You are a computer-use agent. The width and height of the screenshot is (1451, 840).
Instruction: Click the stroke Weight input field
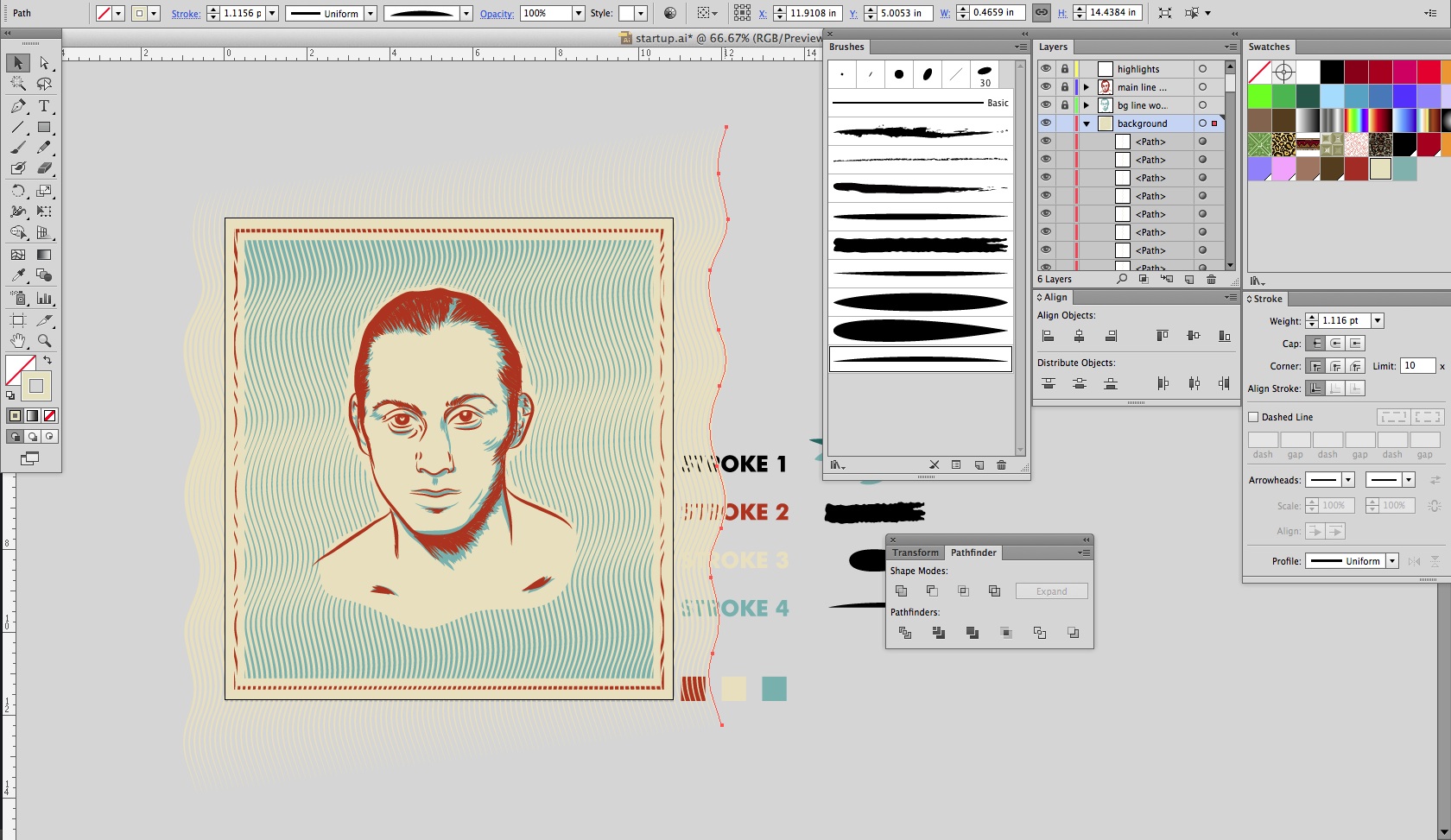point(1344,320)
